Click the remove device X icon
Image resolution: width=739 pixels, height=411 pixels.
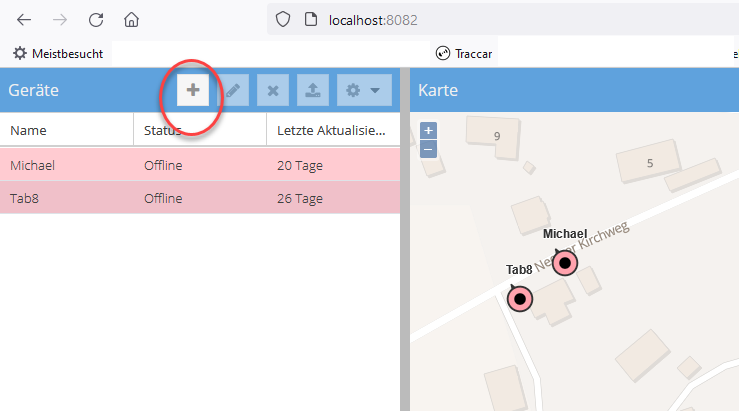(x=272, y=90)
